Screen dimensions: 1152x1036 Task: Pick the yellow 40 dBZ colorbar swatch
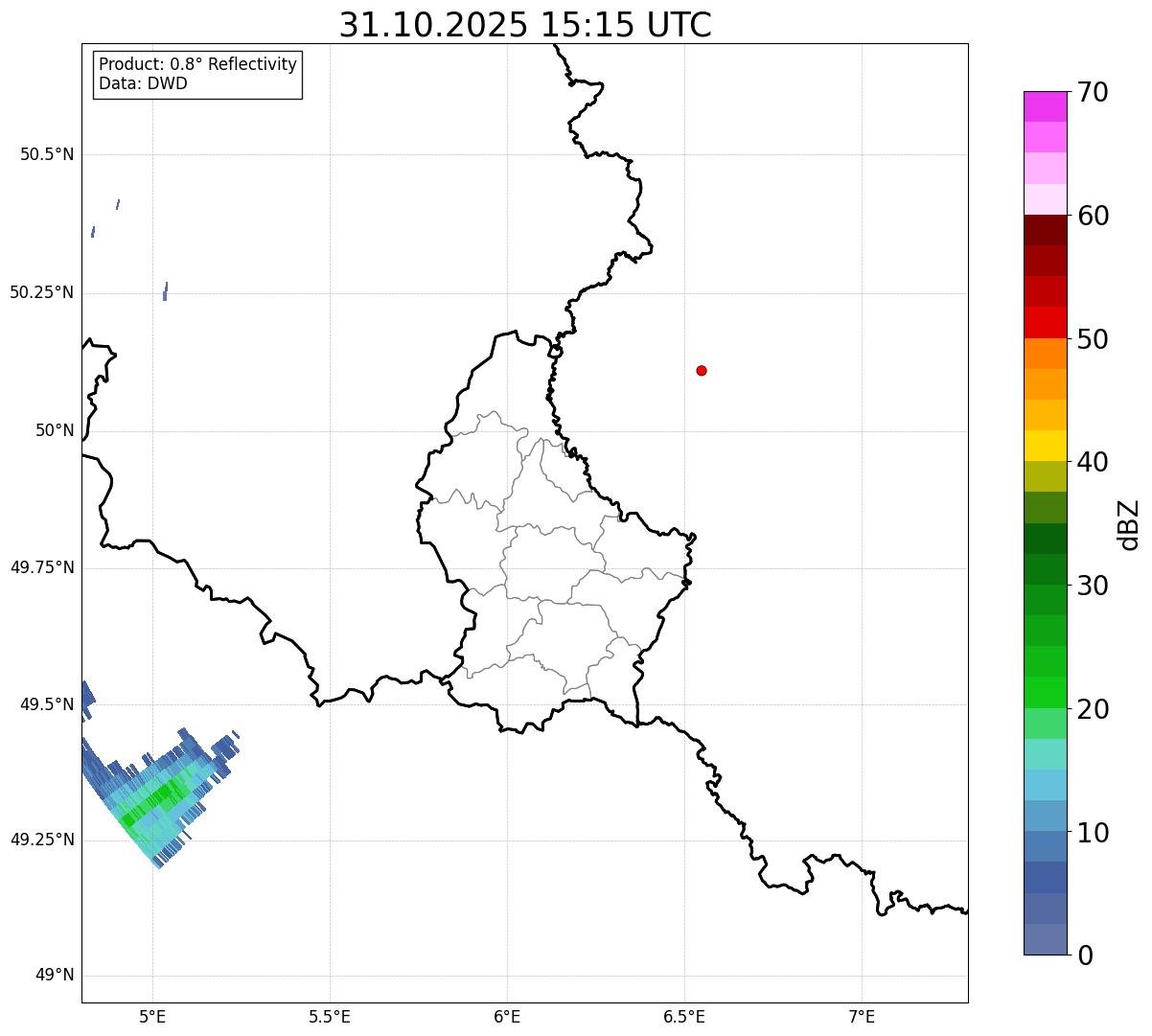pyautogui.click(x=1045, y=446)
